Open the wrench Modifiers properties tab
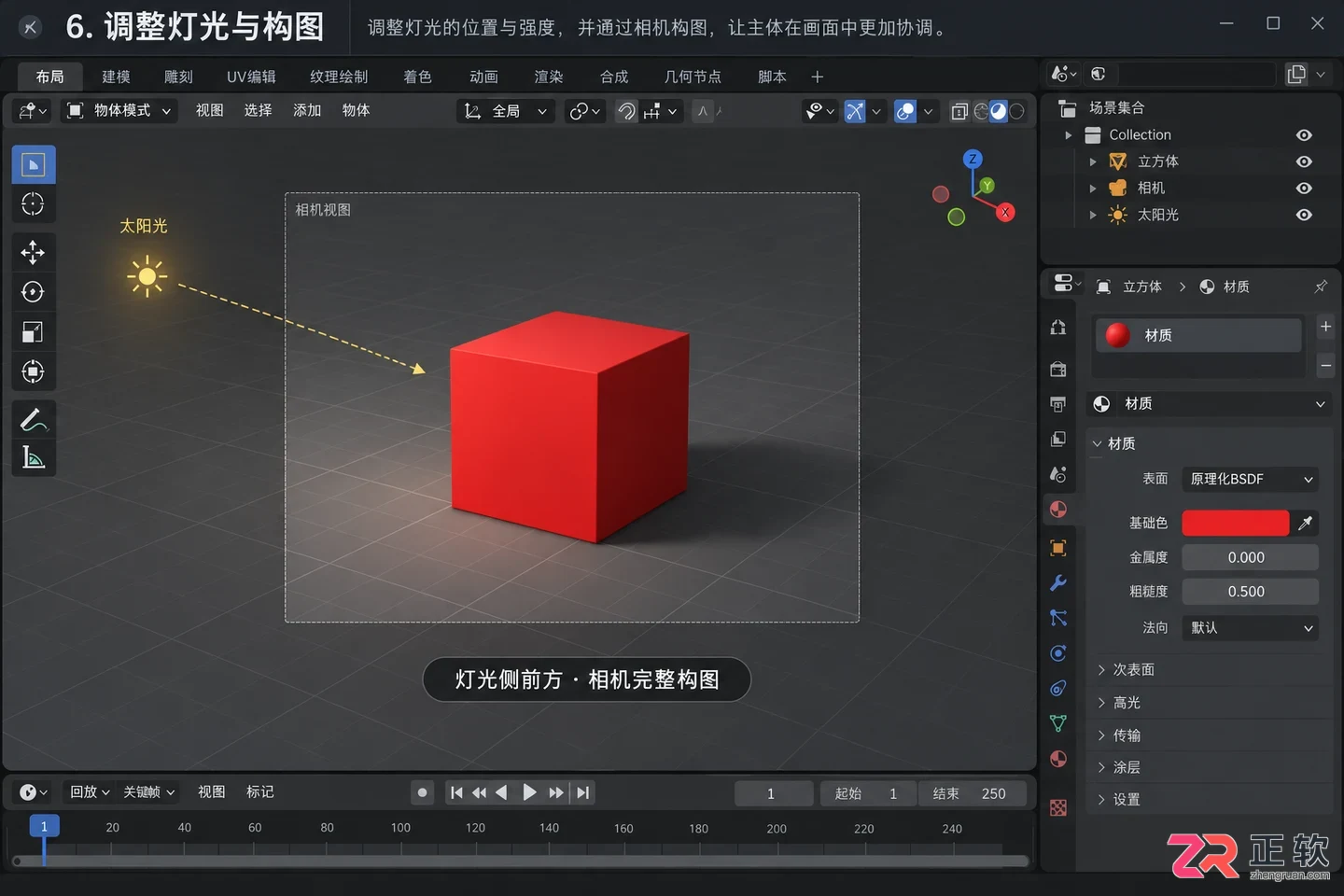Viewport: 1344px width, 896px height. point(1058,582)
